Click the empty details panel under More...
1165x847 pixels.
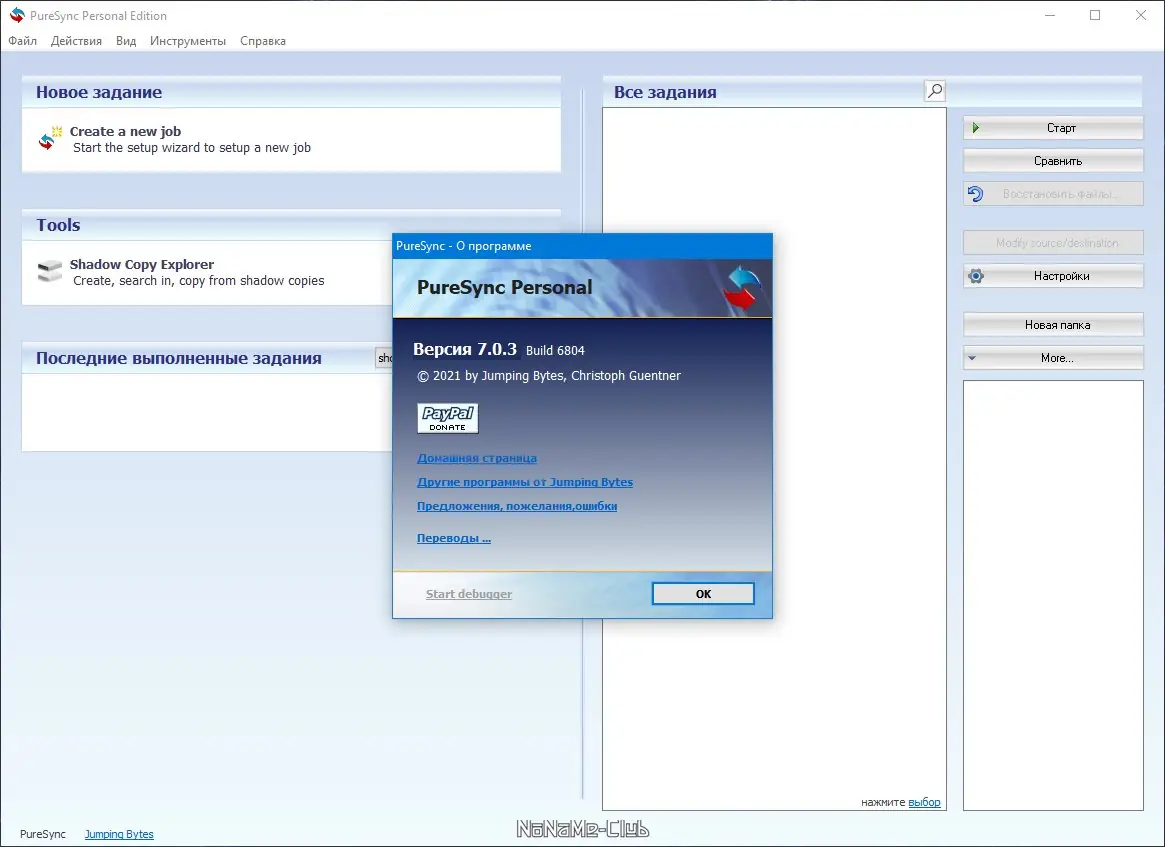[1053, 595]
